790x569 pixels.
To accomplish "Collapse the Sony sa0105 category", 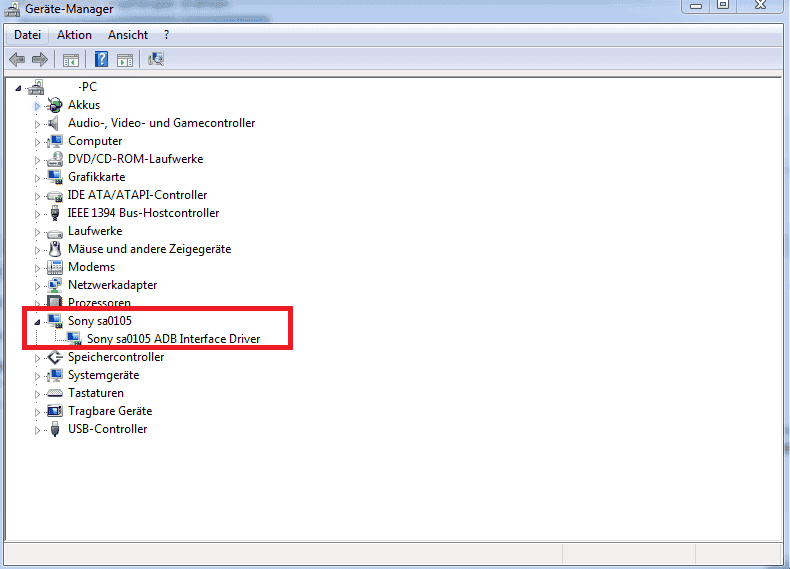I will coord(37,322).
